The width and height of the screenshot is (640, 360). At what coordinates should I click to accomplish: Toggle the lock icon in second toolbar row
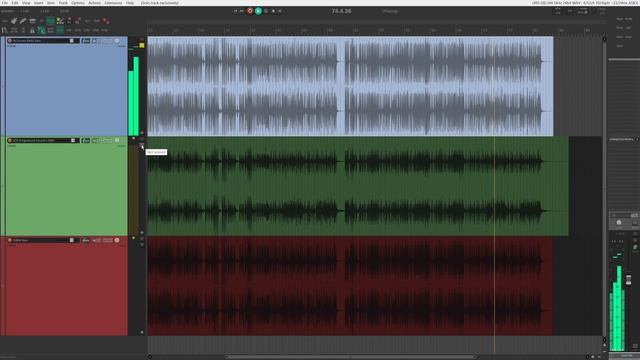(x=32, y=30)
